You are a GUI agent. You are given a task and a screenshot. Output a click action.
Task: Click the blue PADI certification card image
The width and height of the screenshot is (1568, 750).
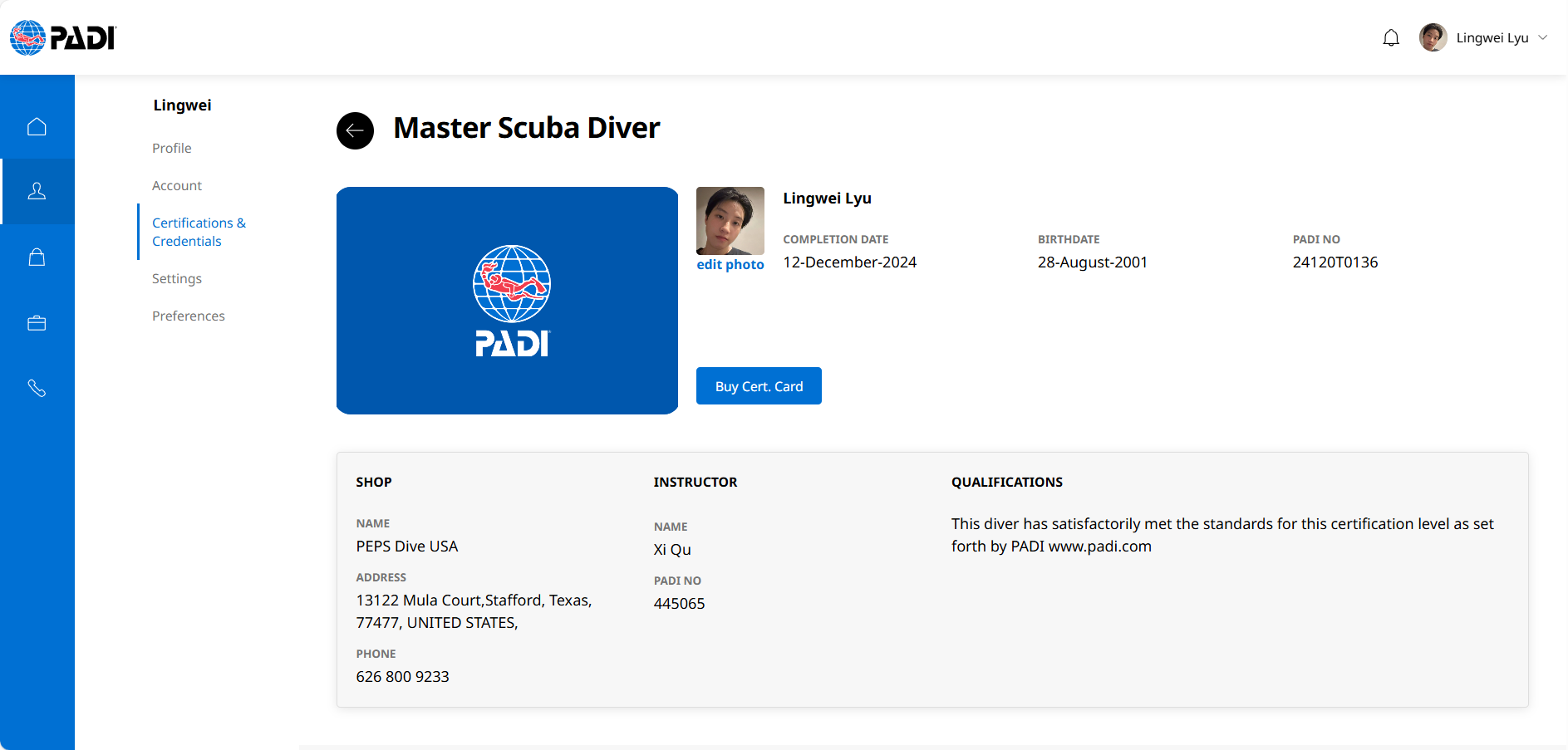[507, 301]
